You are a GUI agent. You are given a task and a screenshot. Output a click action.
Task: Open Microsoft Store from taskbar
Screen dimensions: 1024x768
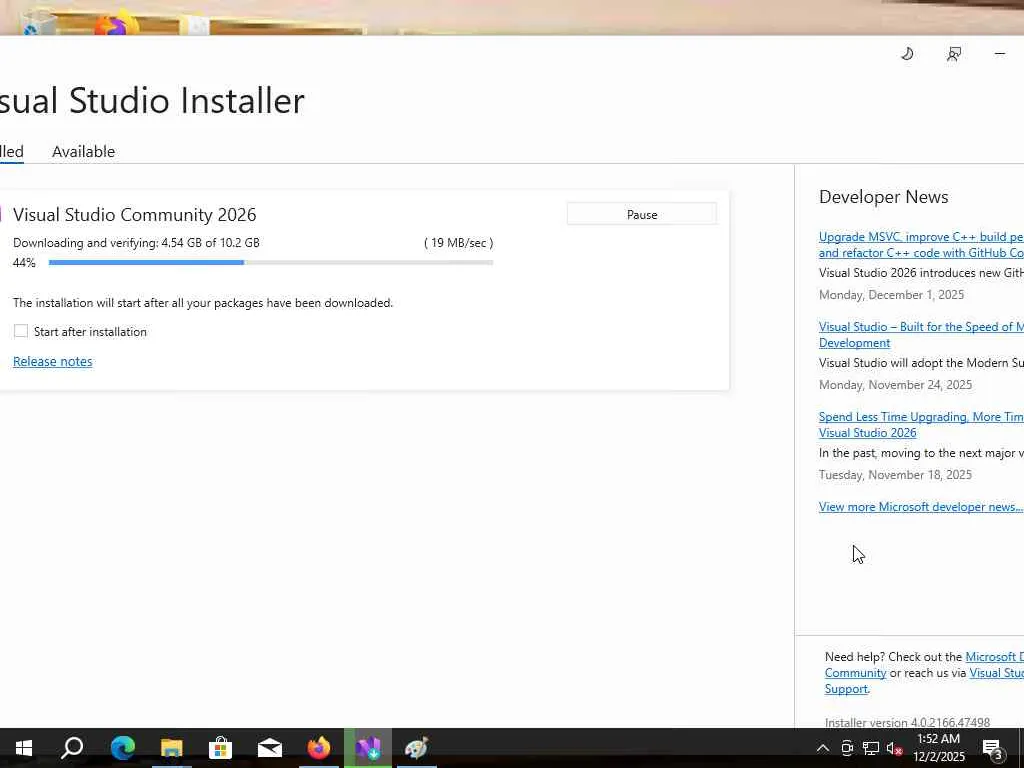(x=221, y=748)
